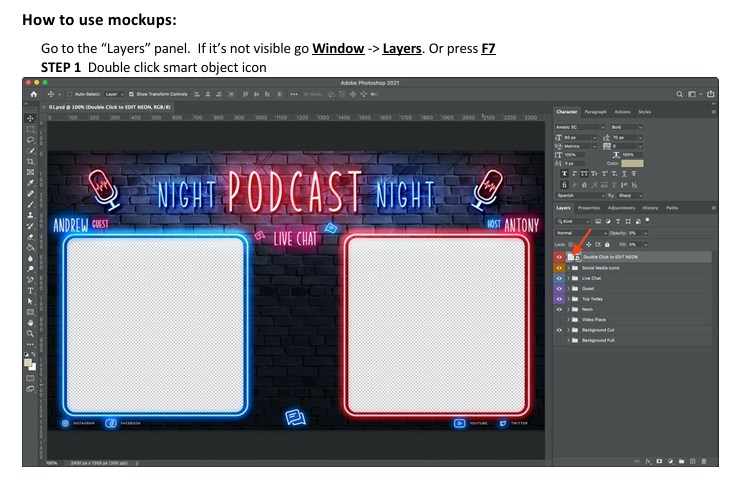Image resolution: width=736 pixels, height=484 pixels.
Task: Hide the Double Click to EDIT NEON layer
Action: pos(559,257)
